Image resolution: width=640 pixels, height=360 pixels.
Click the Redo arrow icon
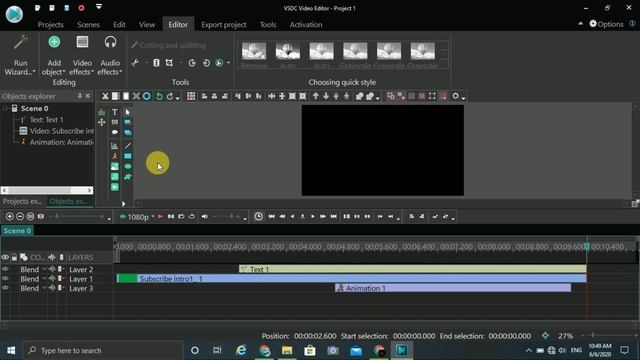coord(169,96)
